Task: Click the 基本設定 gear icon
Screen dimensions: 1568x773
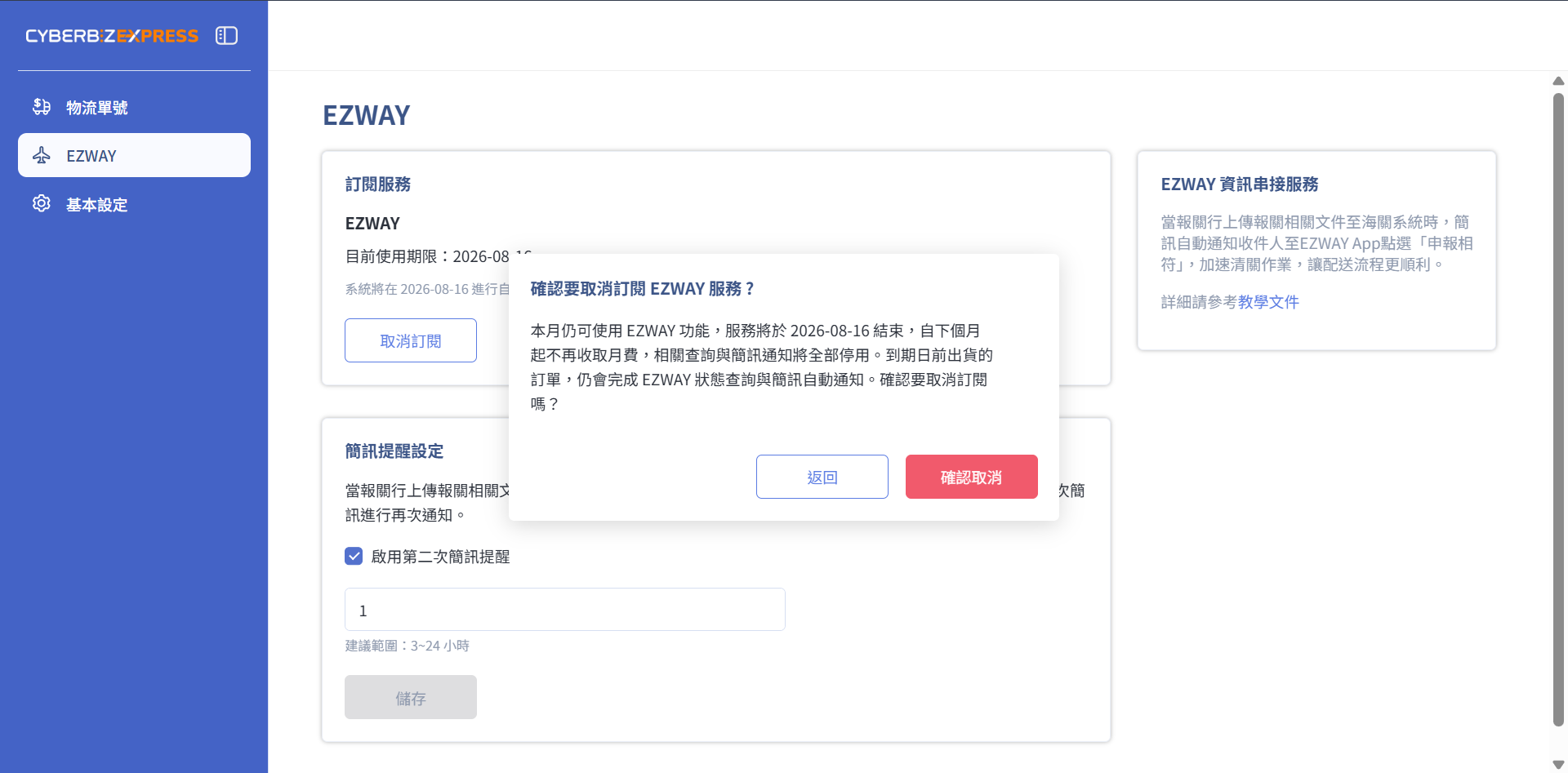Action: tap(42, 203)
